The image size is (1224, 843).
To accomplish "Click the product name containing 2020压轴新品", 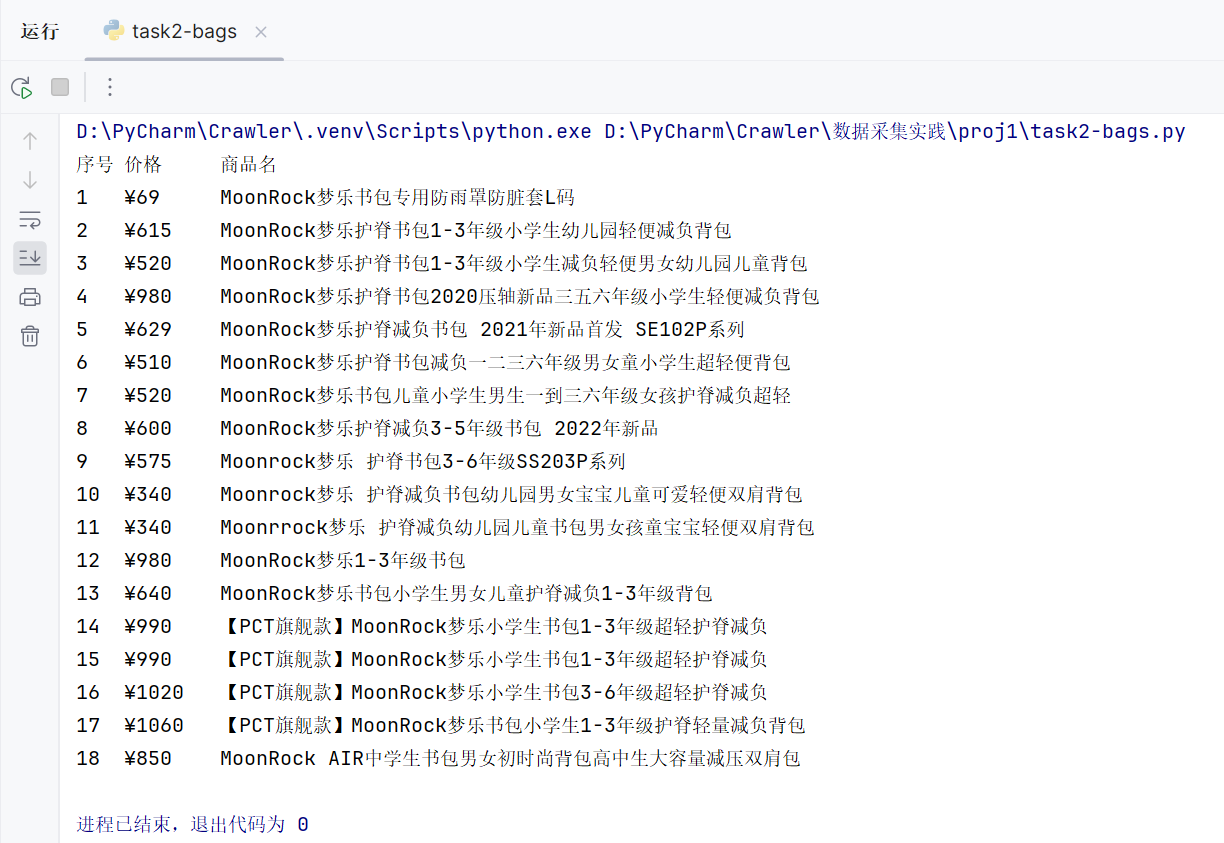I will [x=520, y=296].
